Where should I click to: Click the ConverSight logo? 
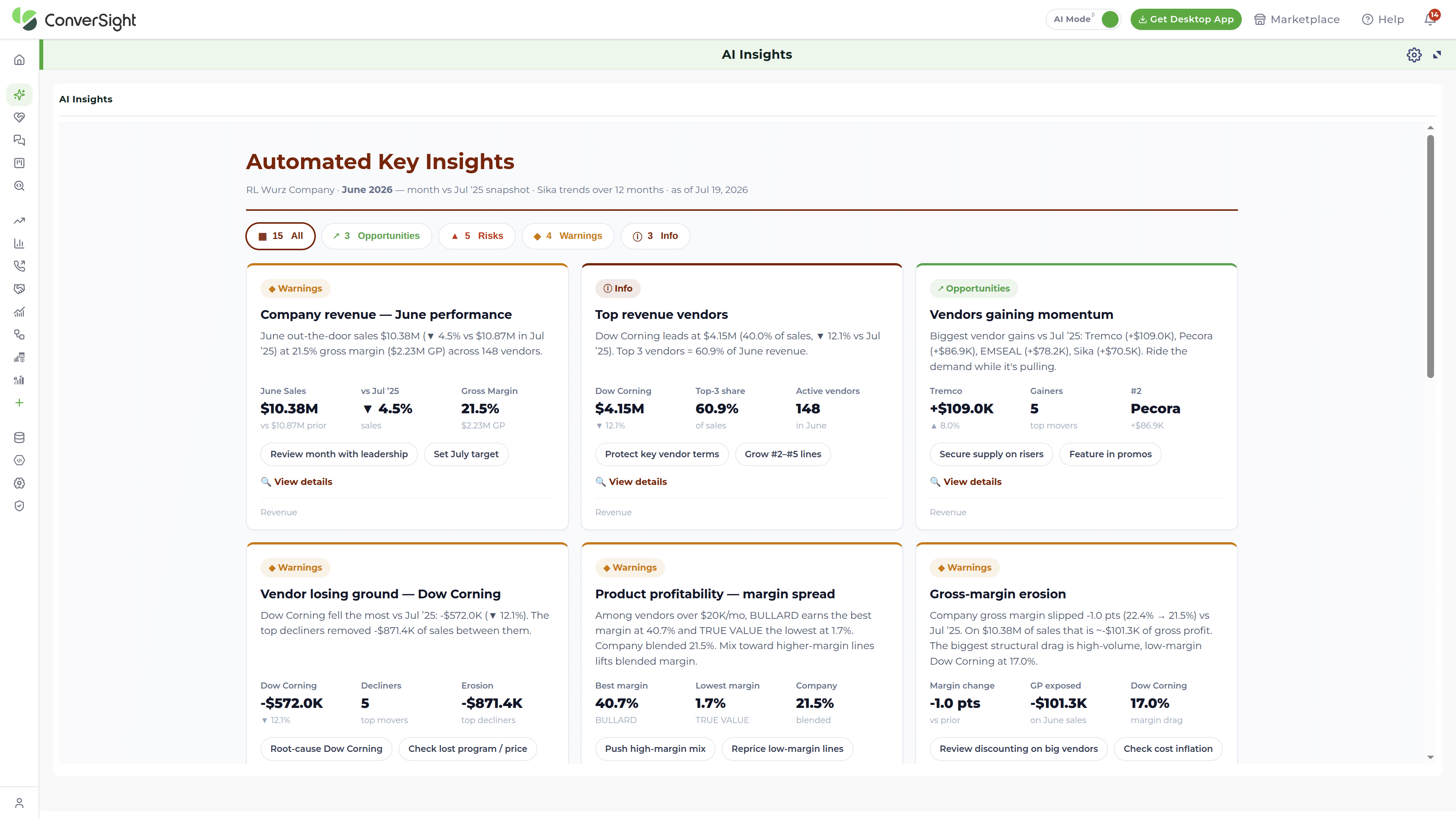(x=74, y=20)
